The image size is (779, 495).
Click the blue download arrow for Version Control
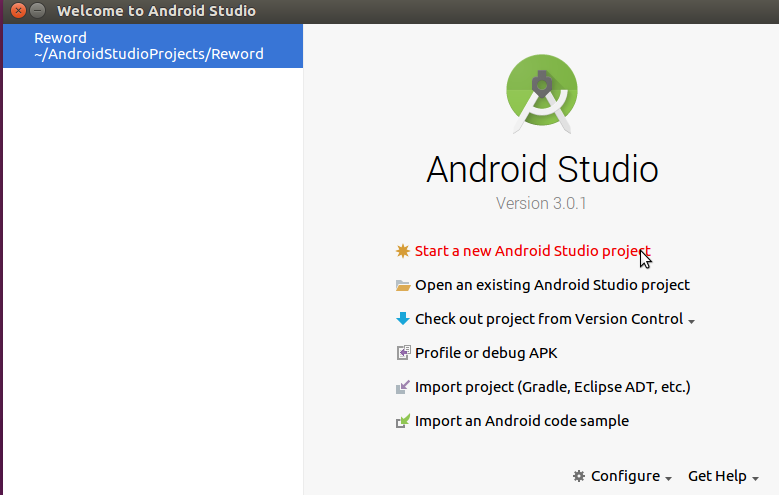coord(402,319)
